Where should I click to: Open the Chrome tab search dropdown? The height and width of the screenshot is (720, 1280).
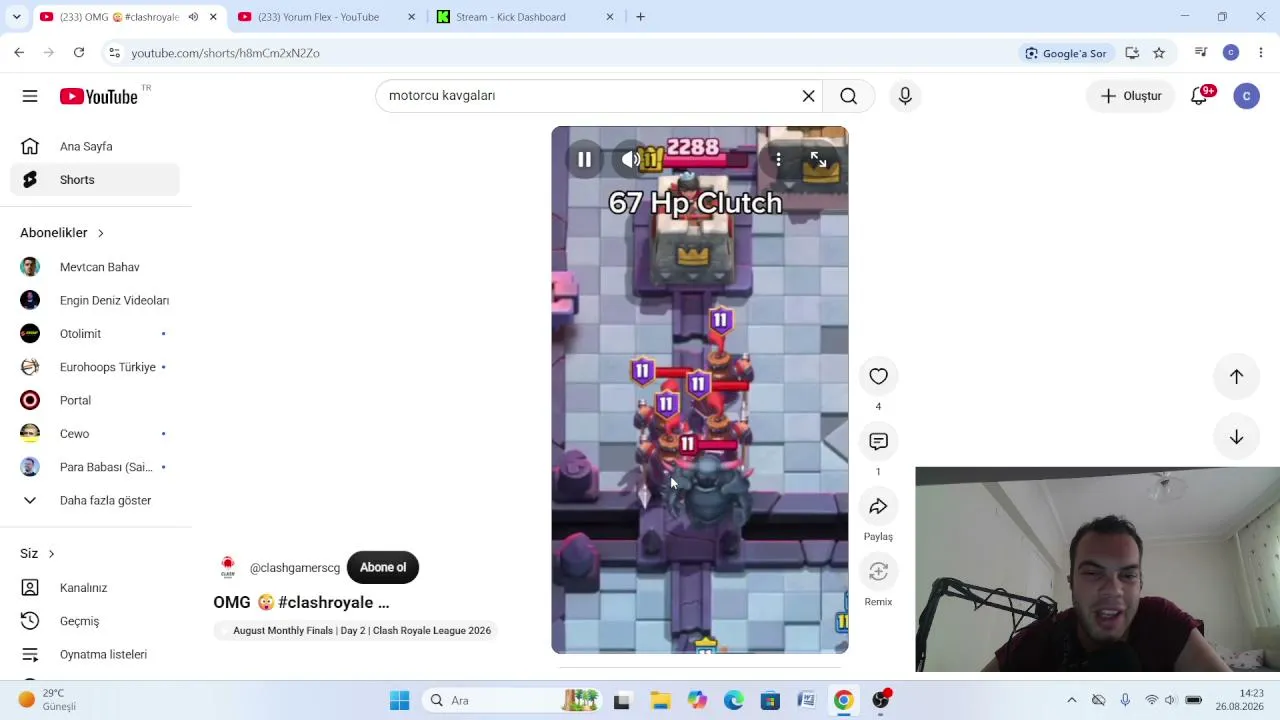[x=16, y=17]
